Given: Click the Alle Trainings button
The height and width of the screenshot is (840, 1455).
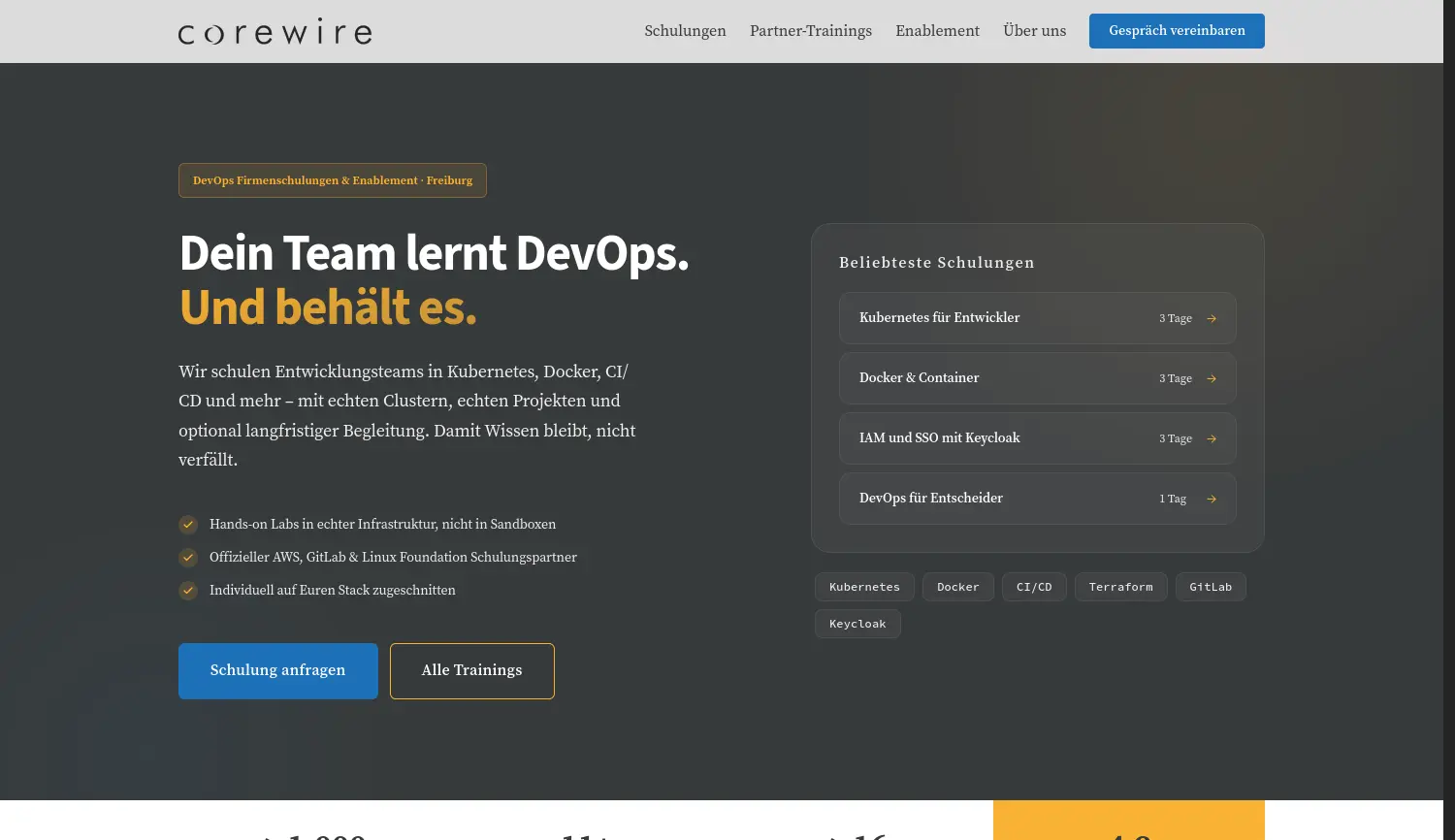Looking at the screenshot, I should click(x=472, y=671).
